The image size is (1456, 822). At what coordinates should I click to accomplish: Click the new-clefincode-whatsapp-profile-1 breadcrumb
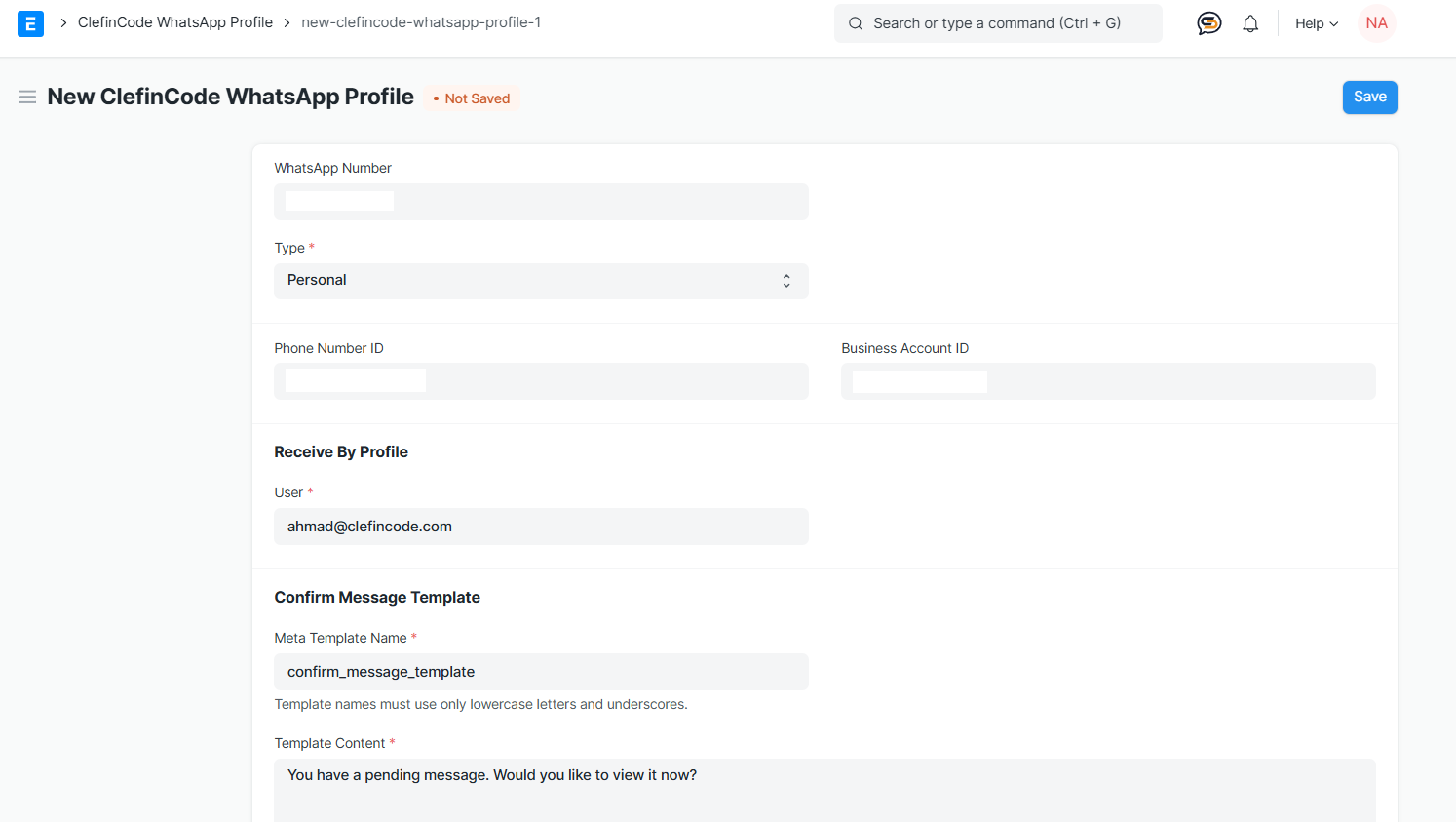tap(421, 22)
